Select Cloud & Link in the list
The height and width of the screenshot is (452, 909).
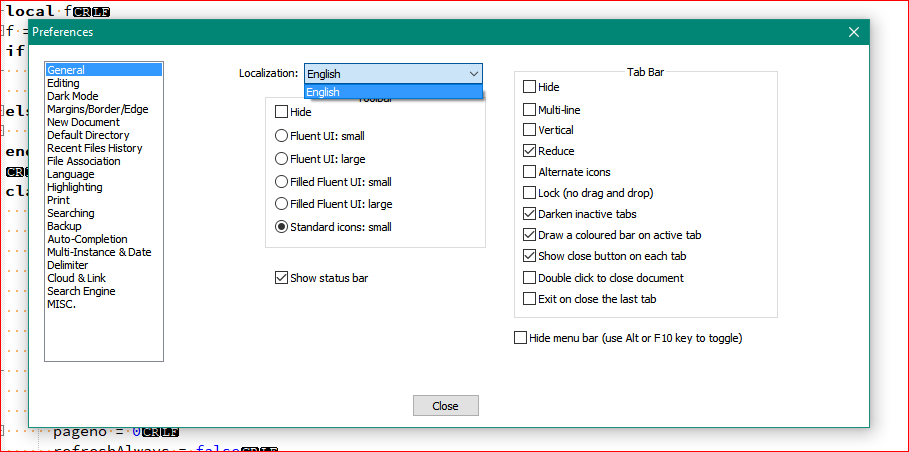[77, 279]
